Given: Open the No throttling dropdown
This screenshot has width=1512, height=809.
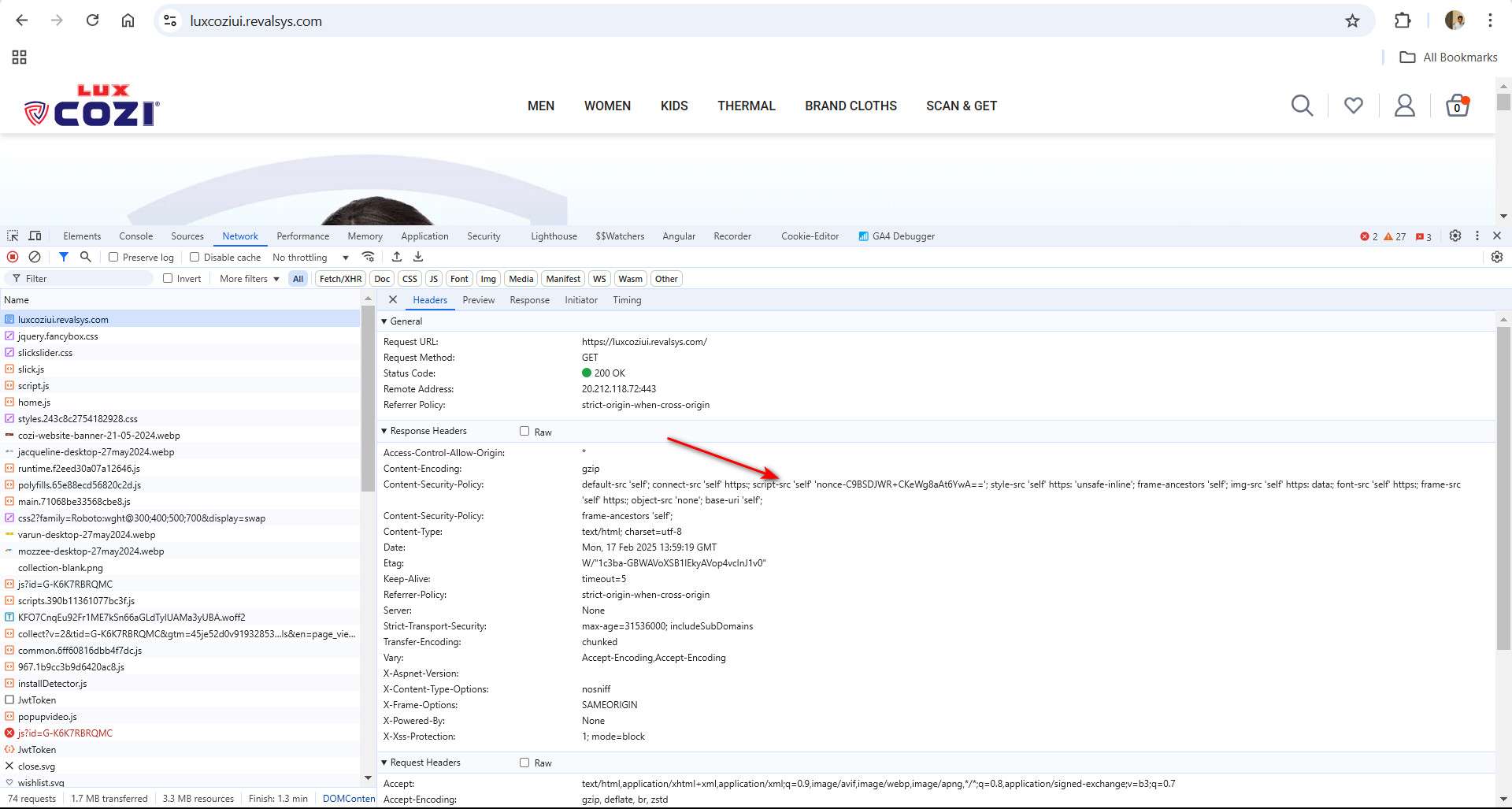Looking at the screenshot, I should click(310, 258).
